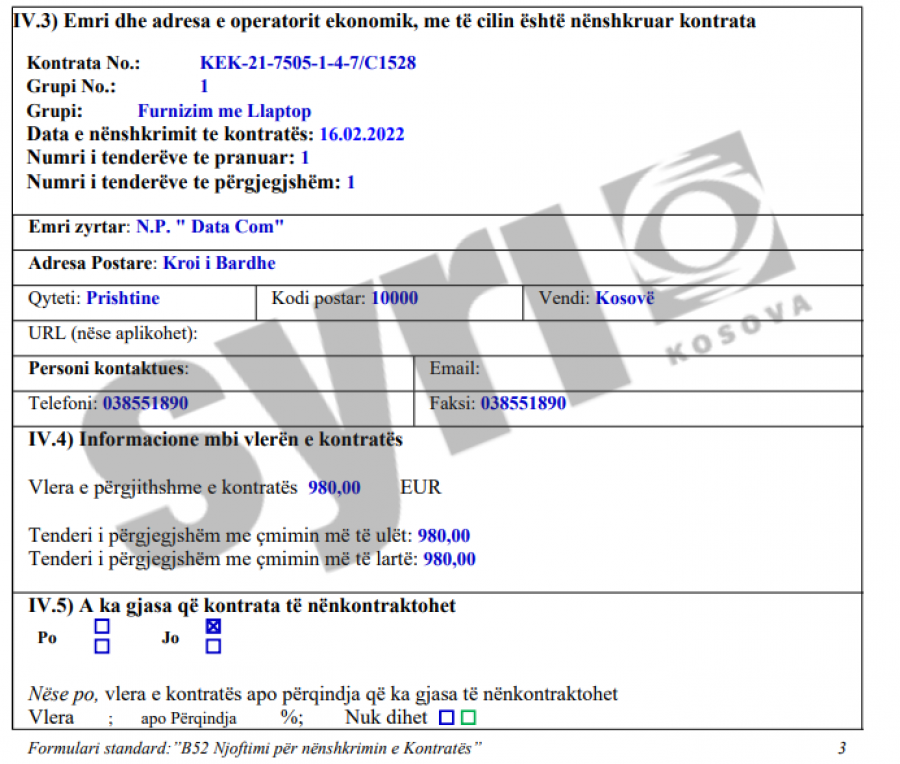Click the 'Vlera' label on the last form line
Screen dimensions: 900x764
click(x=51, y=718)
